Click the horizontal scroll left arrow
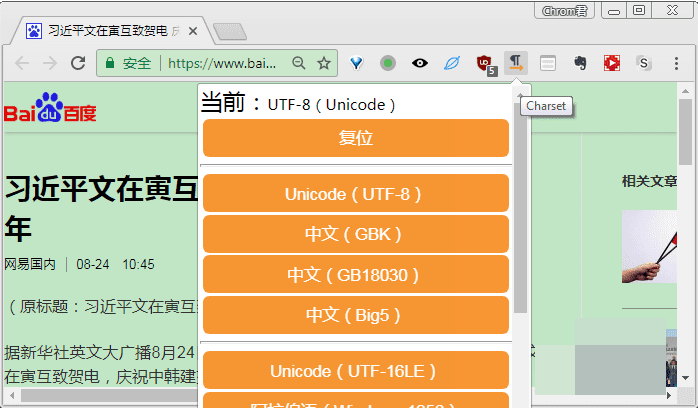Screen dimensions: 698x408 pos(12,395)
